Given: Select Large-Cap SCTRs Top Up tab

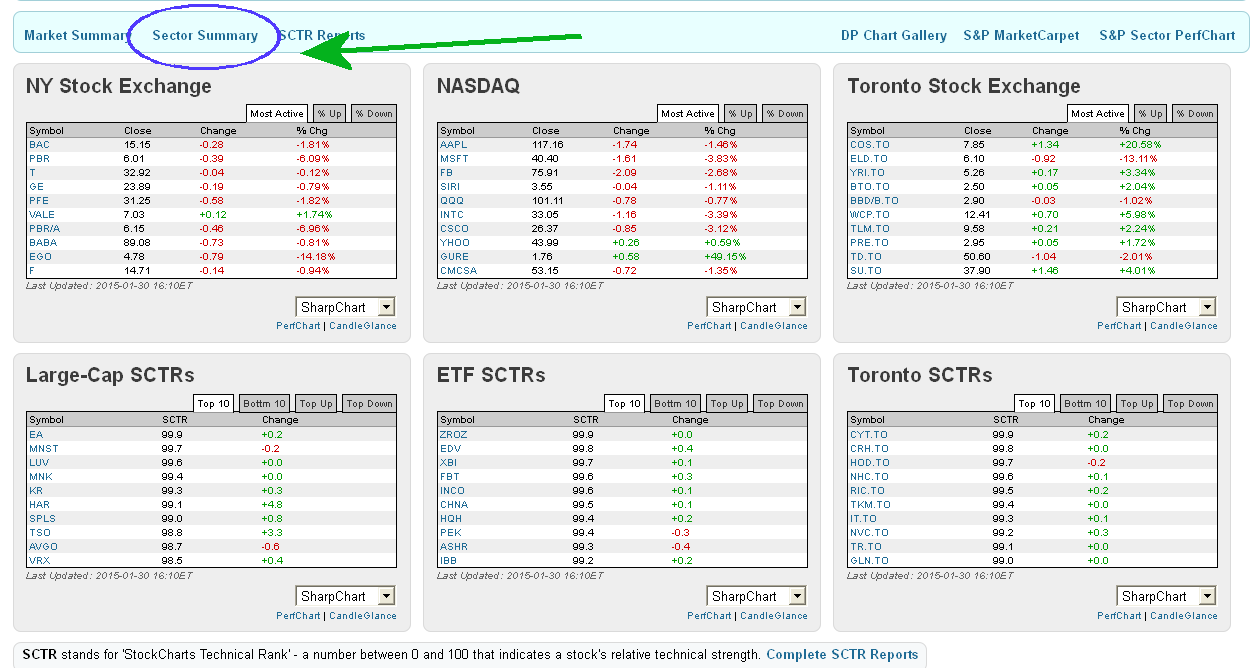Looking at the screenshot, I should (x=316, y=403).
